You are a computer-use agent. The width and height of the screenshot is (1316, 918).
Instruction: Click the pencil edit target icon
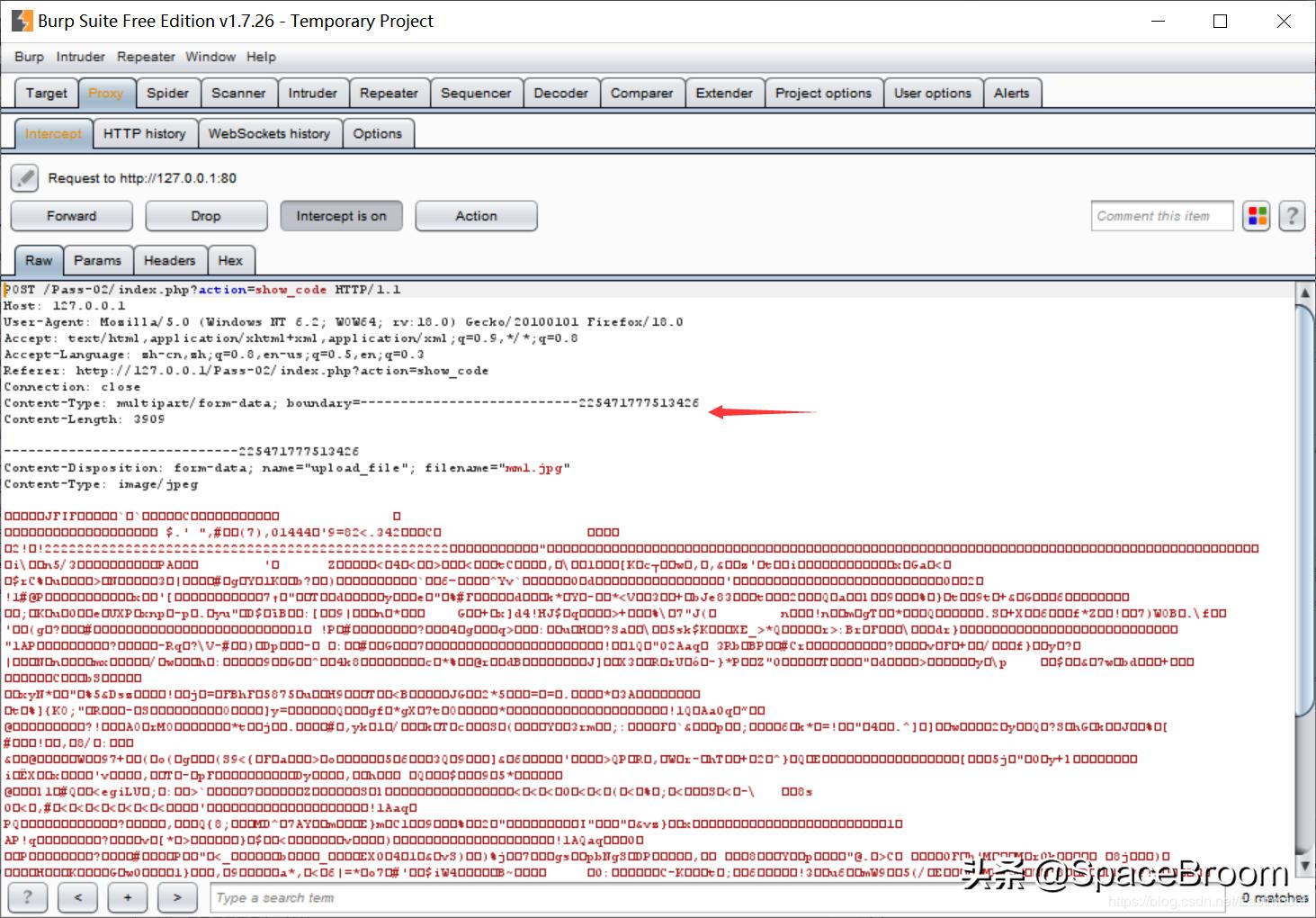coord(25,178)
